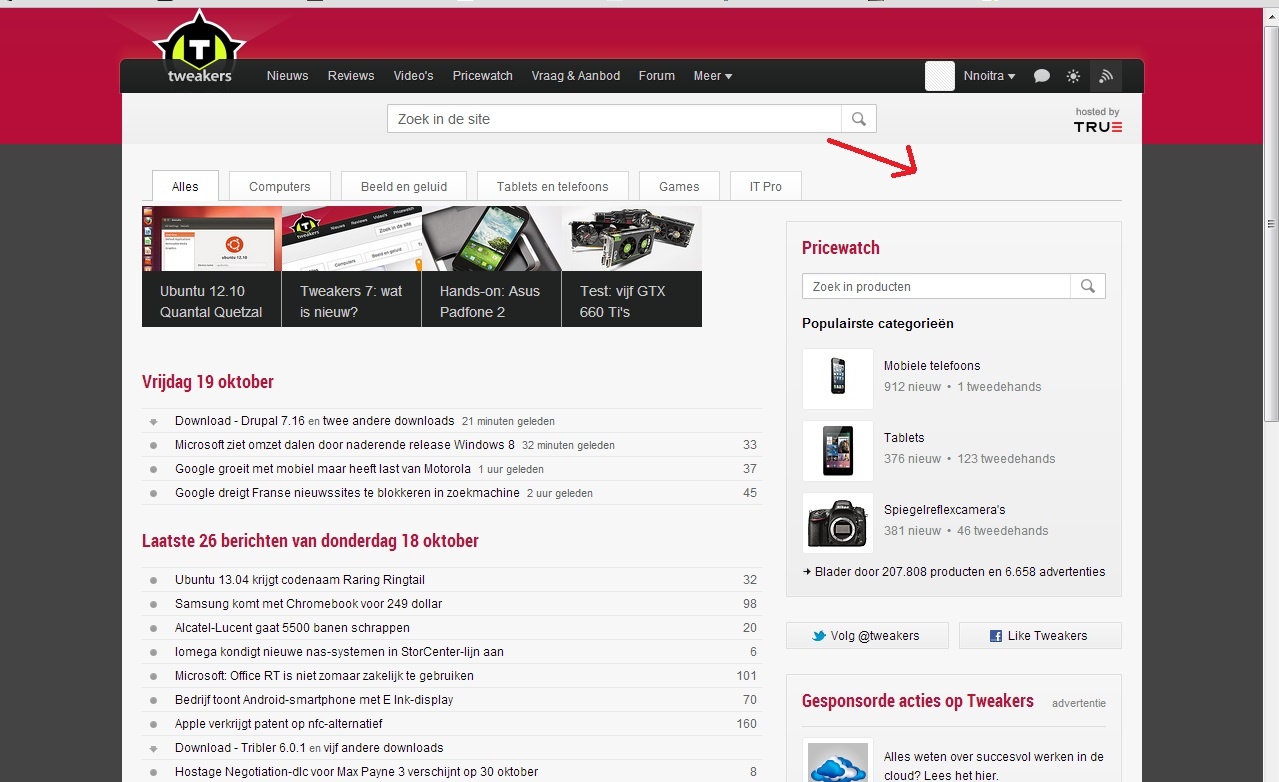
Task: Open the Tablets category link
Action: click(904, 438)
